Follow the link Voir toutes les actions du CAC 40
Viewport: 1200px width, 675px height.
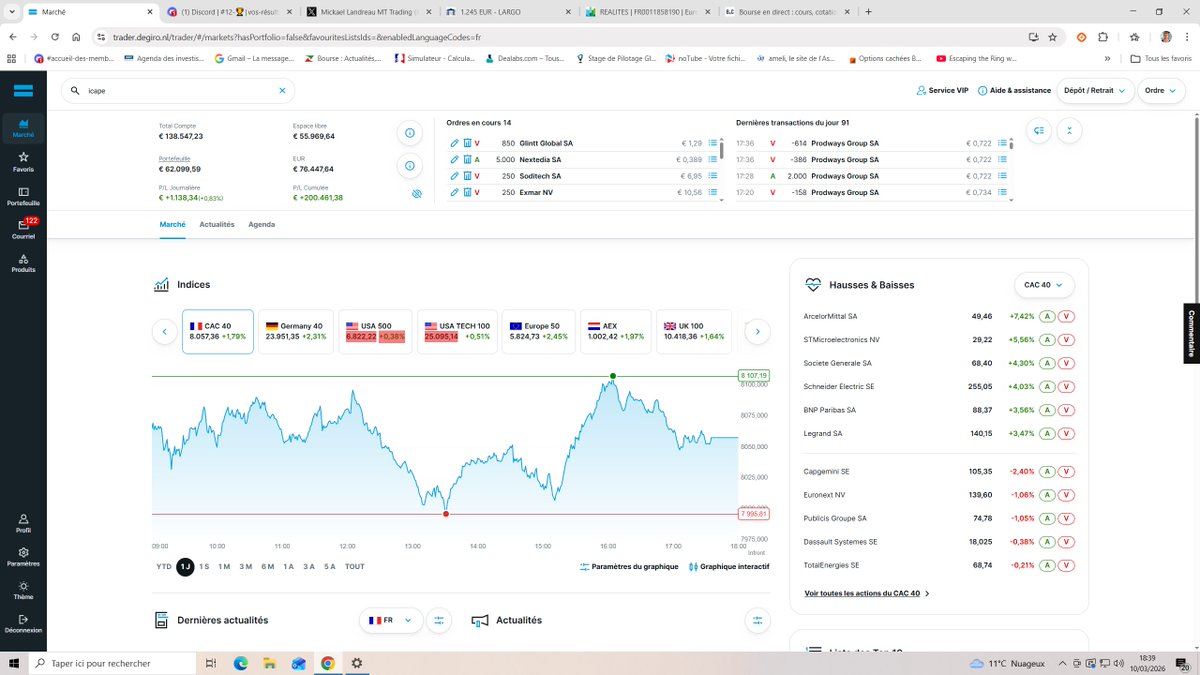click(x=862, y=592)
